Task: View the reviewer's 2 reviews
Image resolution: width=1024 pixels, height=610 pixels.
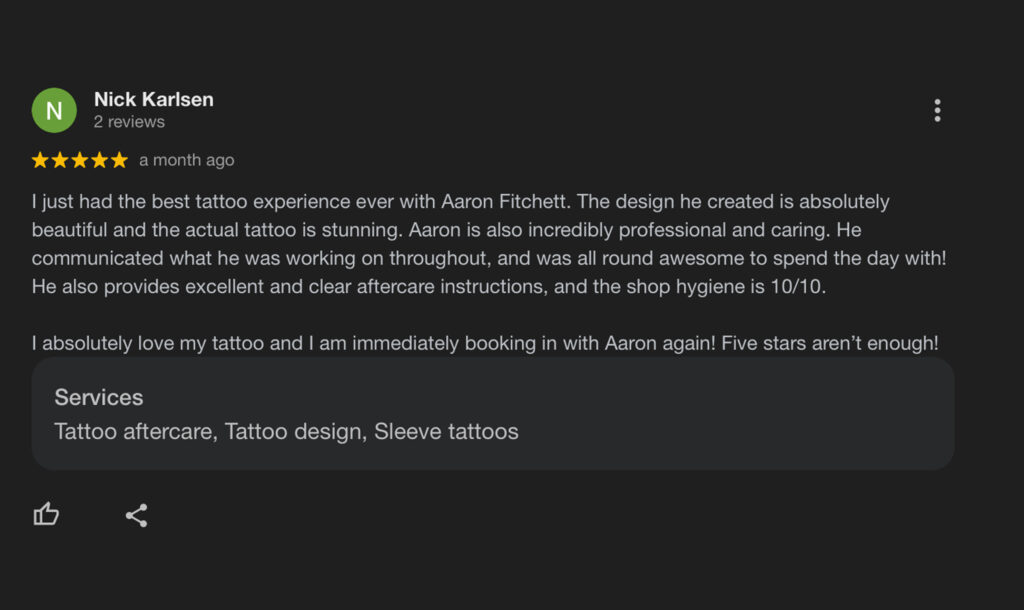Action: tap(129, 122)
